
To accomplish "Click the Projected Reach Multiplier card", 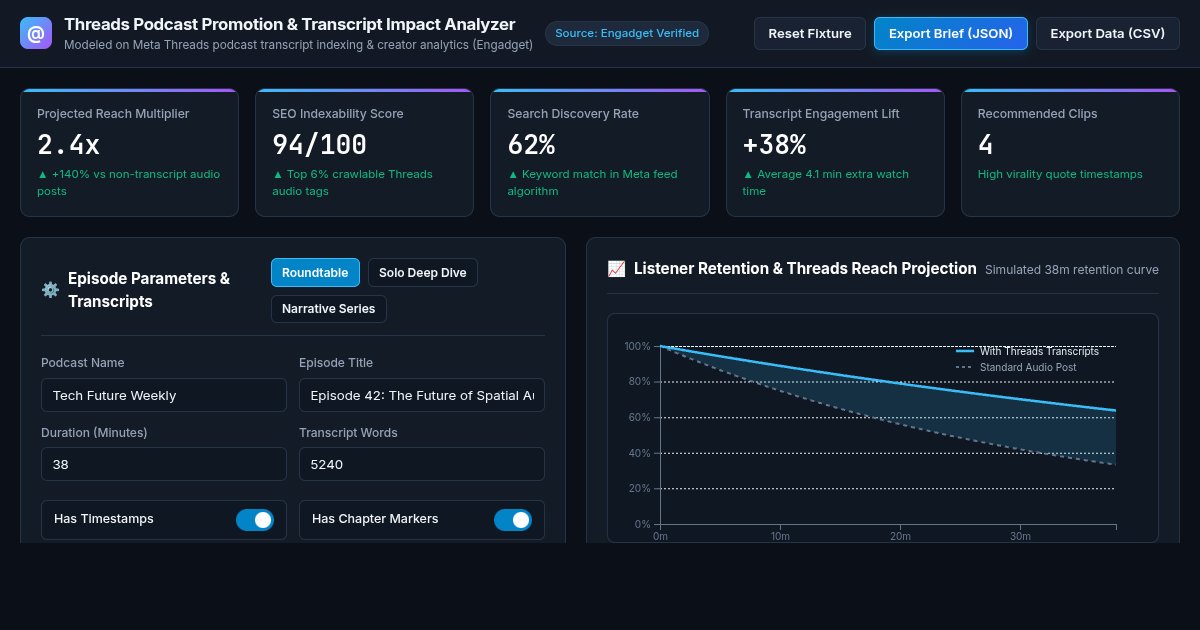I will tap(129, 152).
